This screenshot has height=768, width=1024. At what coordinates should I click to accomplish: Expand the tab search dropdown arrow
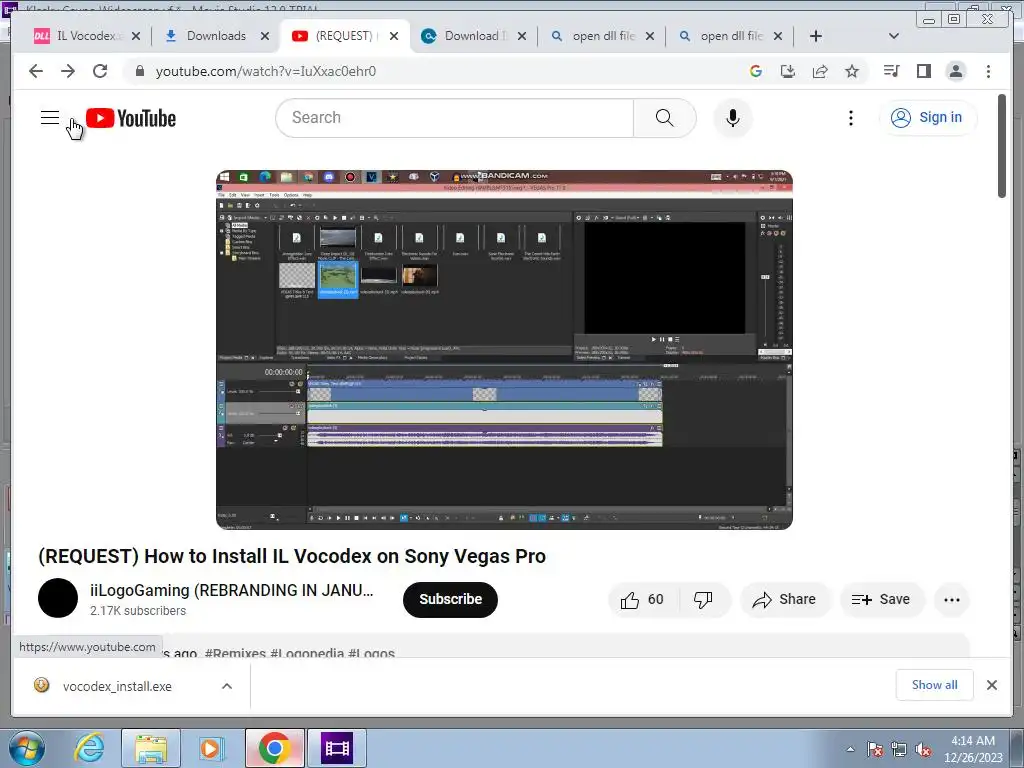pyautogui.click(x=894, y=36)
